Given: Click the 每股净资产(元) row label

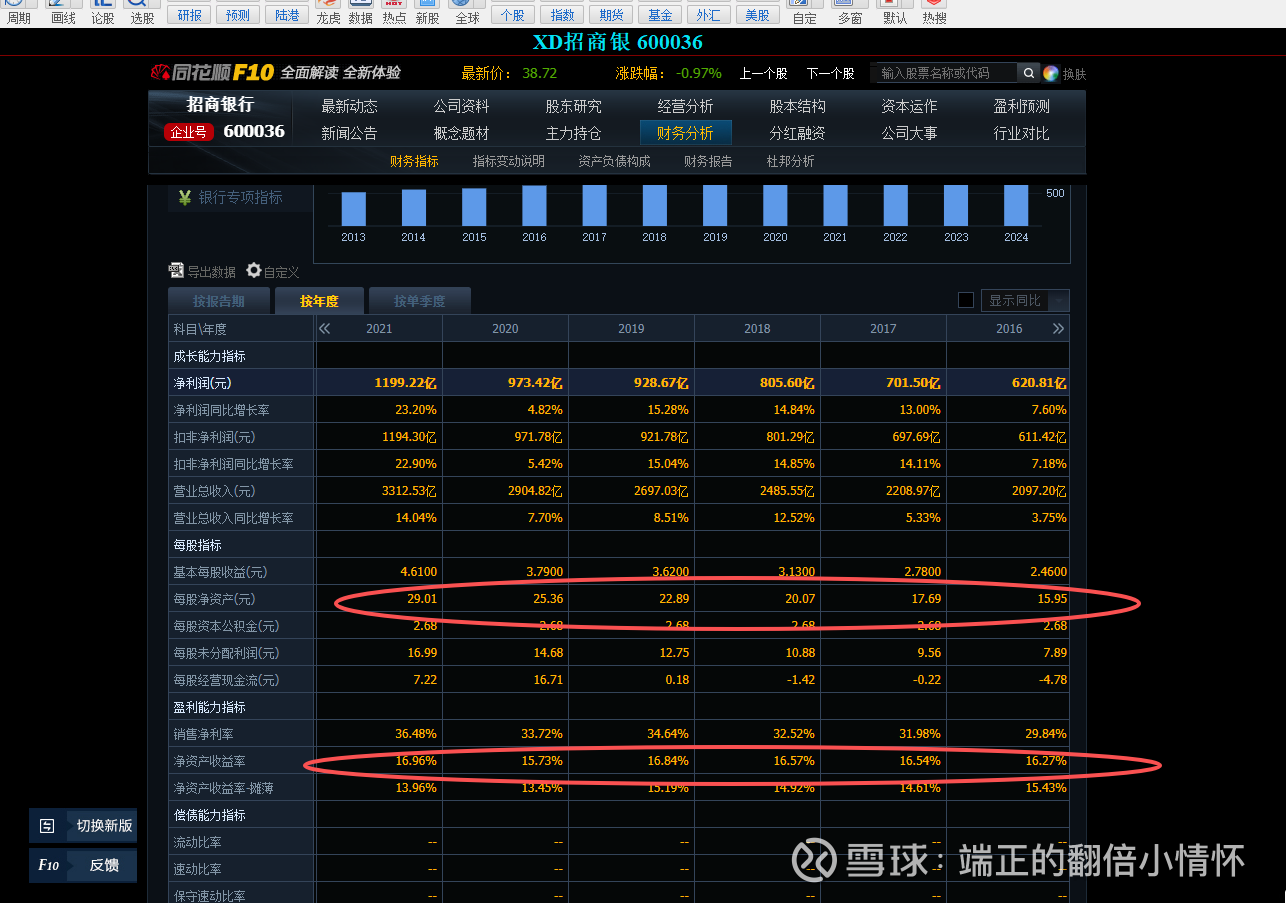Looking at the screenshot, I should [214, 599].
